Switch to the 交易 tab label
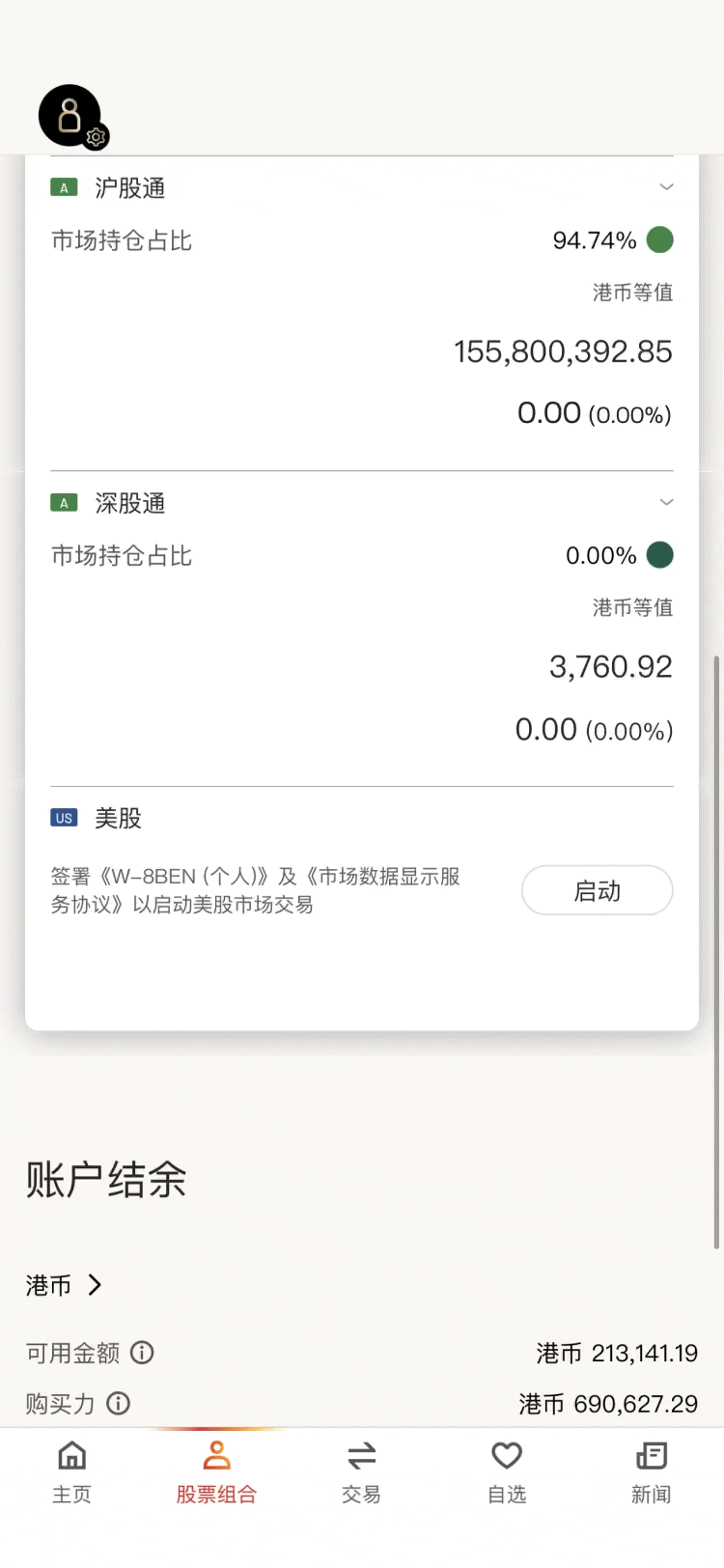724x1568 pixels. pos(361,1495)
